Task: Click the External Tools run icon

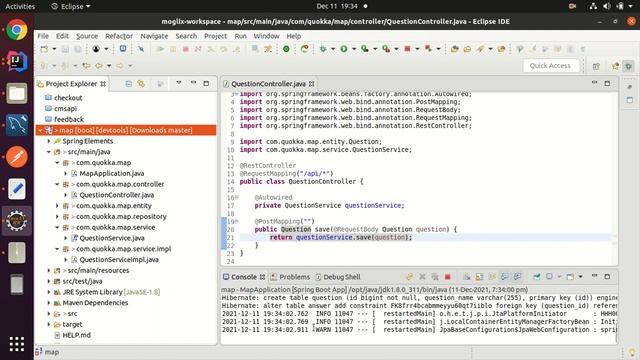Action: click(x=386, y=49)
